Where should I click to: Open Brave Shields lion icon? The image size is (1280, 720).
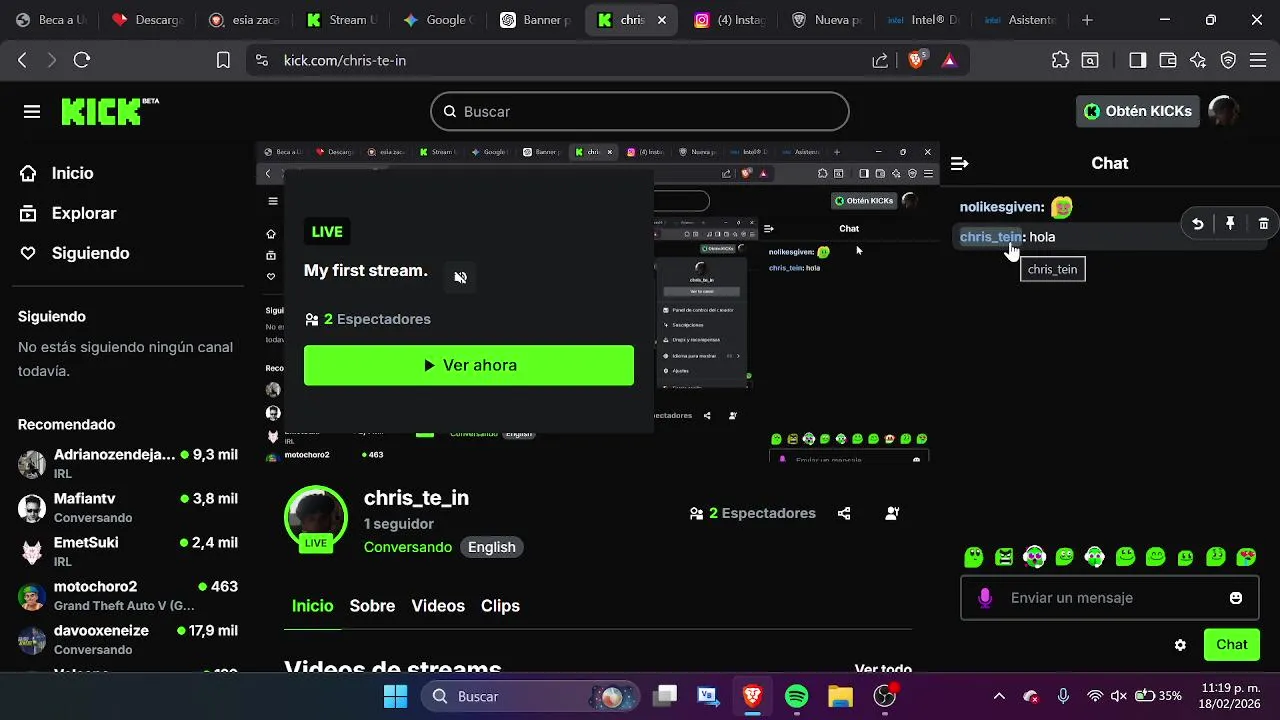pyautogui.click(x=916, y=60)
